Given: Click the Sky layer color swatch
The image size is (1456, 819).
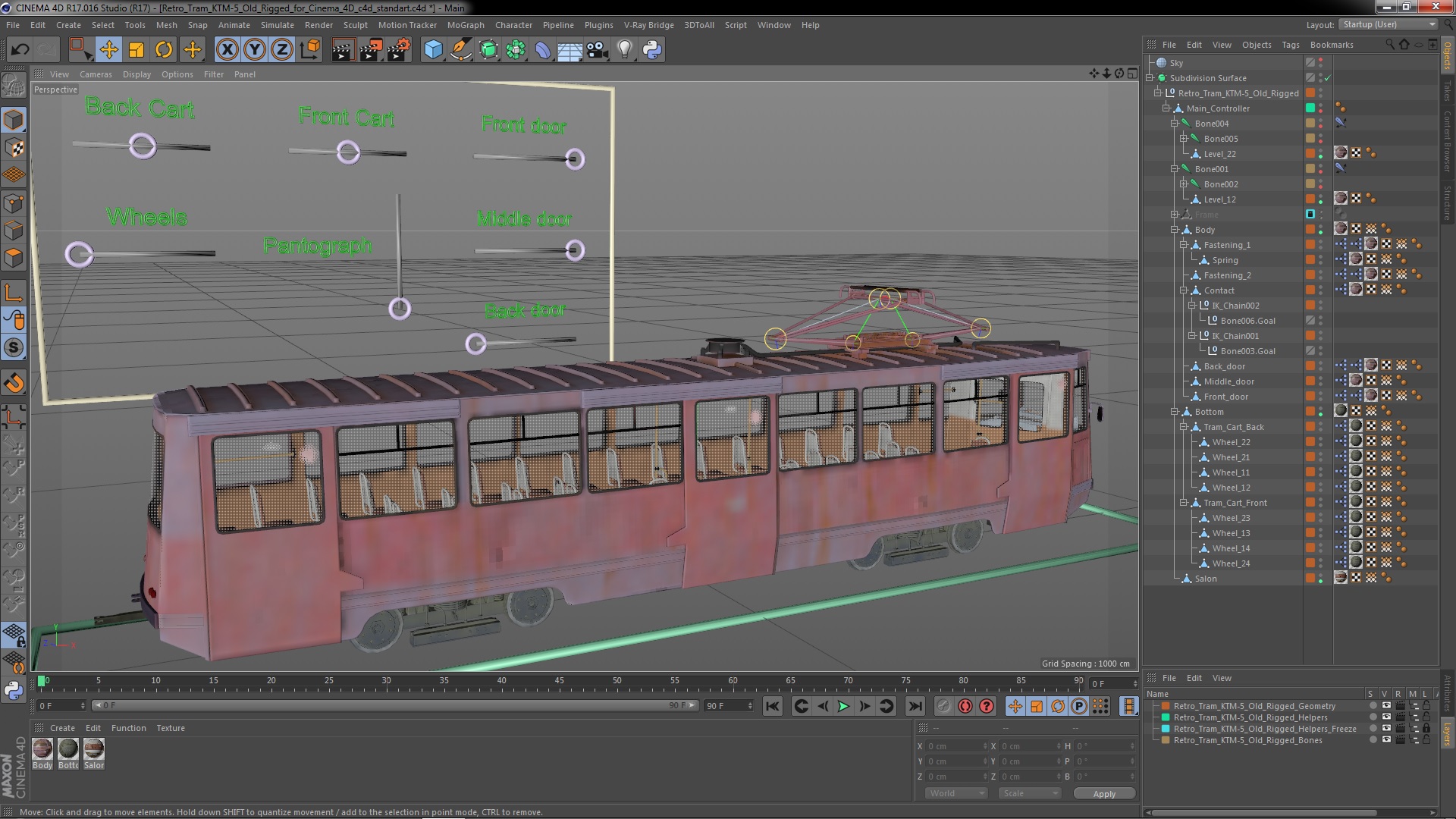Looking at the screenshot, I should 1310,63.
